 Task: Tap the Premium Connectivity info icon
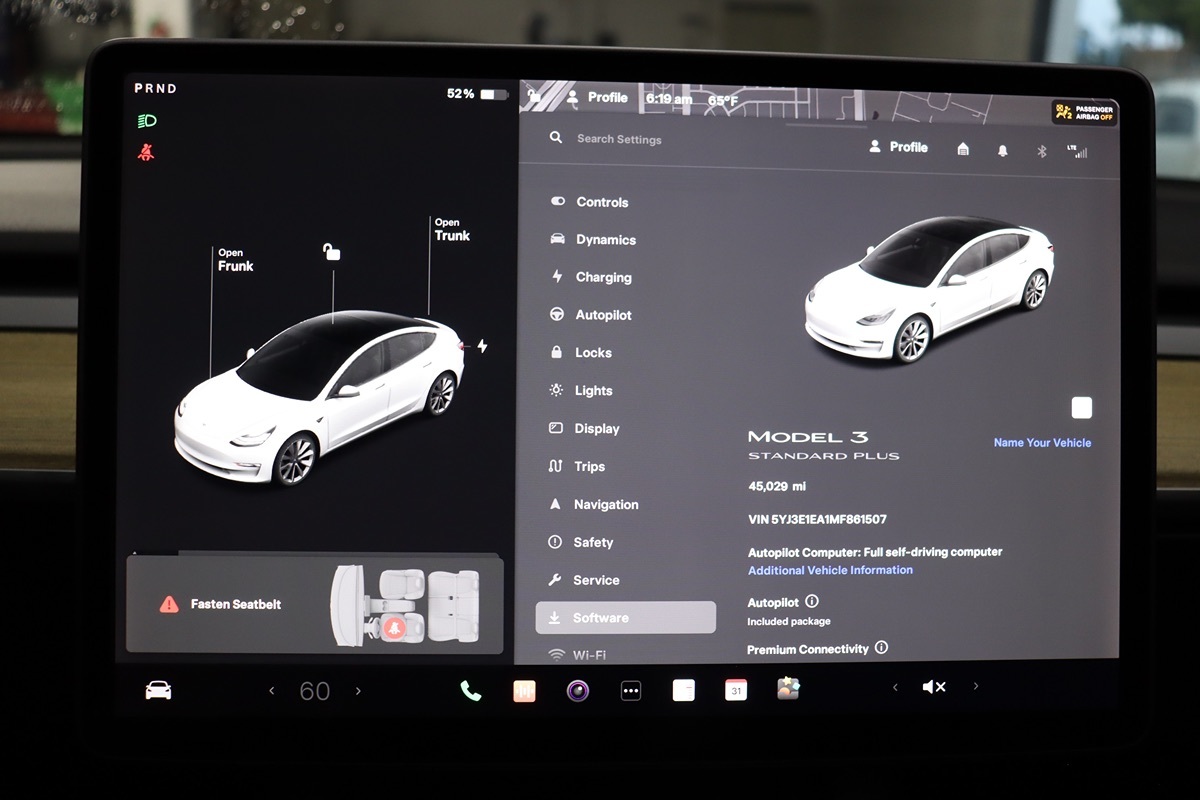(881, 647)
